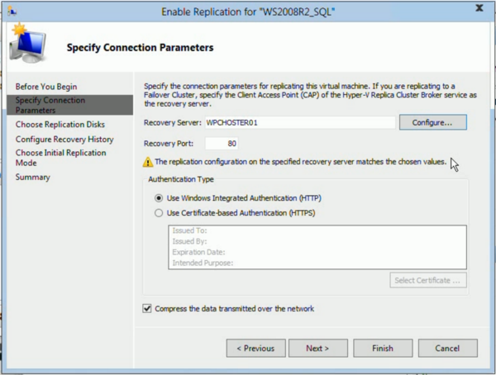Screen dimensions: 496x375
Task: Click the Specify Connection Parameters heading
Action: pyautogui.click(x=140, y=48)
